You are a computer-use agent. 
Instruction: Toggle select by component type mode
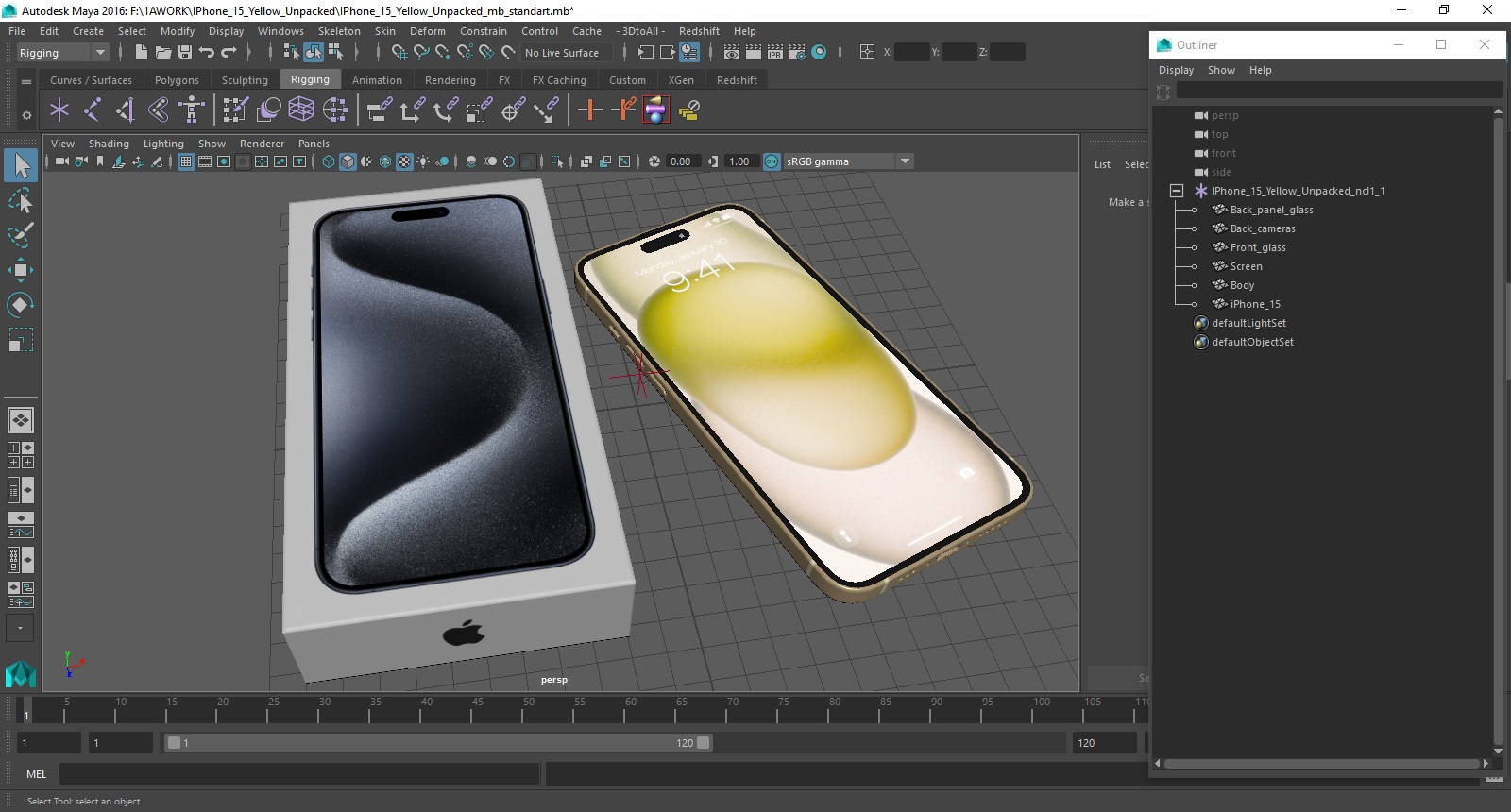point(335,53)
